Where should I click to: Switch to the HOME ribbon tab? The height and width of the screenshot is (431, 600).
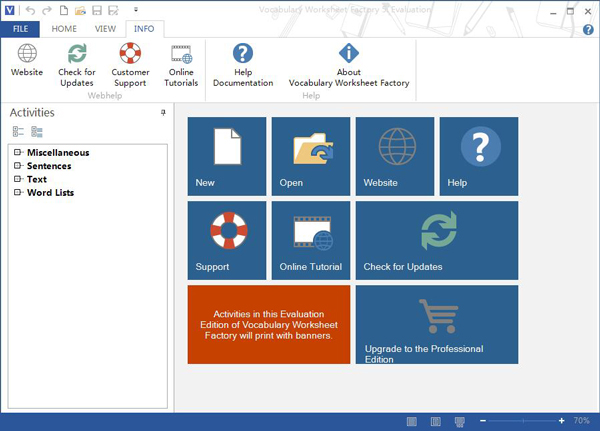(x=64, y=29)
